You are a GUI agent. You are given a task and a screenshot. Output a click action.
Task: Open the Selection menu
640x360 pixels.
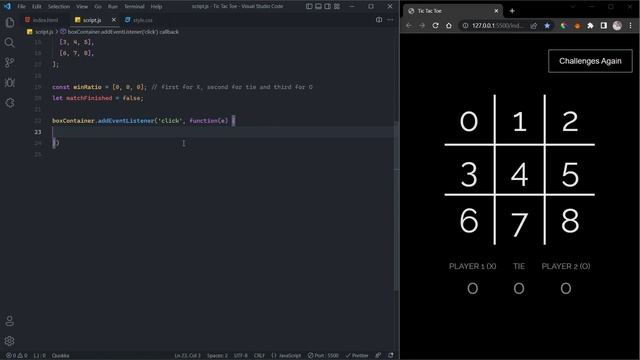tap(59, 7)
